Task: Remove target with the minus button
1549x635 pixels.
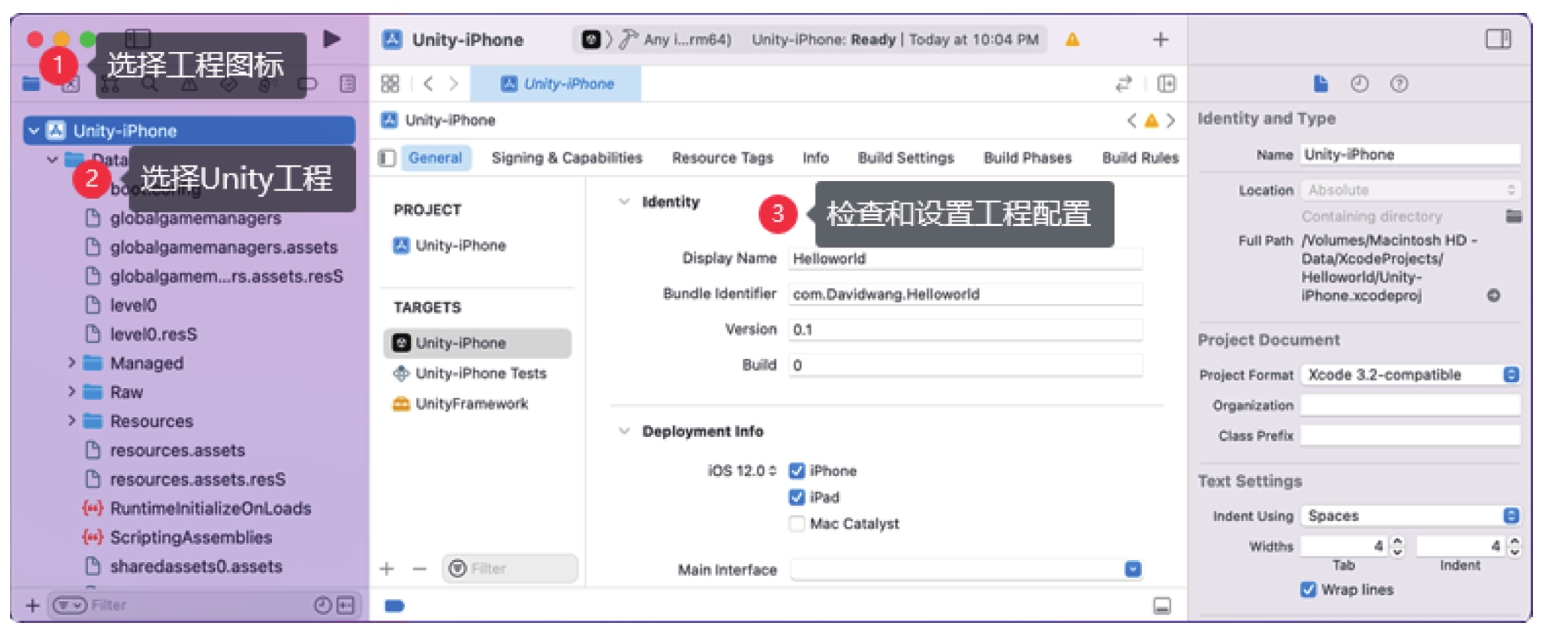Action: tap(419, 568)
